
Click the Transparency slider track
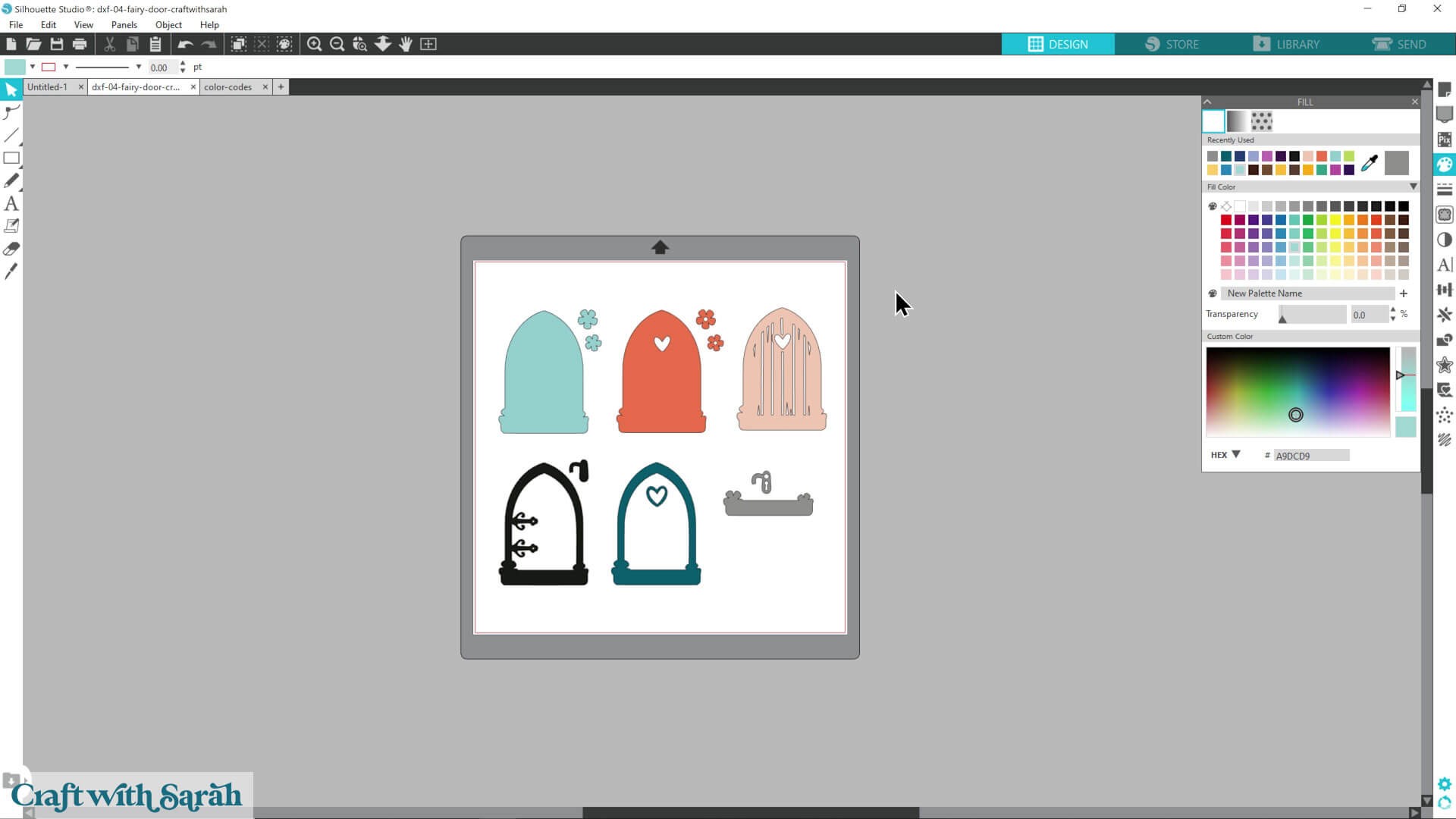[x=1312, y=314]
